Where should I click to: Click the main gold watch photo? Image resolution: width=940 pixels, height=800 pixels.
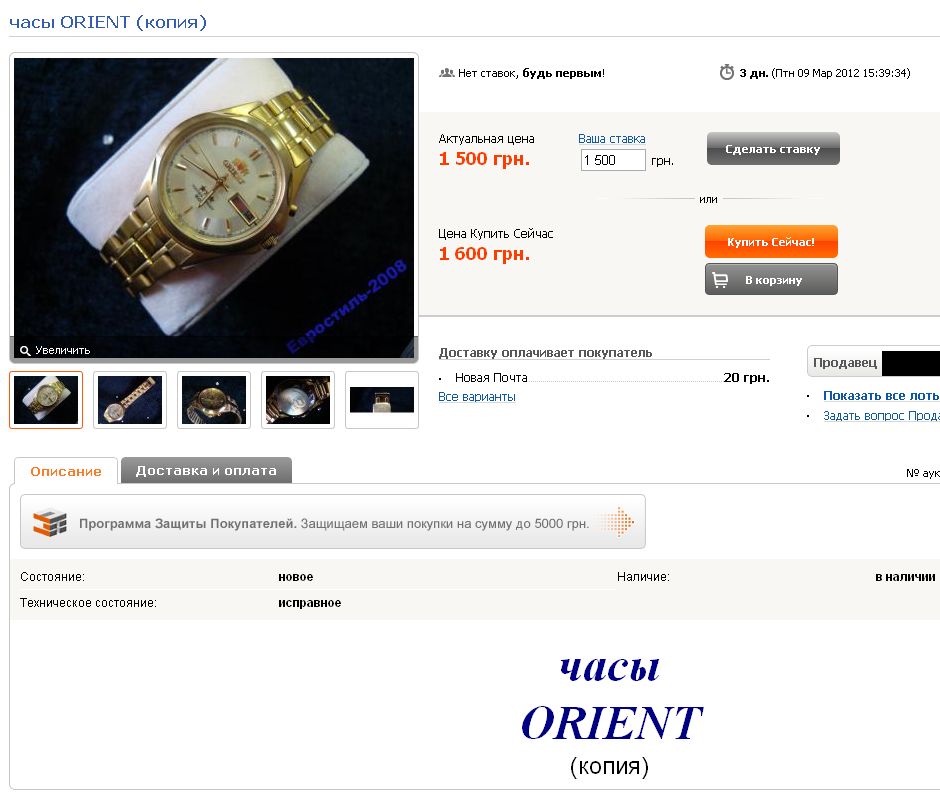click(x=214, y=207)
